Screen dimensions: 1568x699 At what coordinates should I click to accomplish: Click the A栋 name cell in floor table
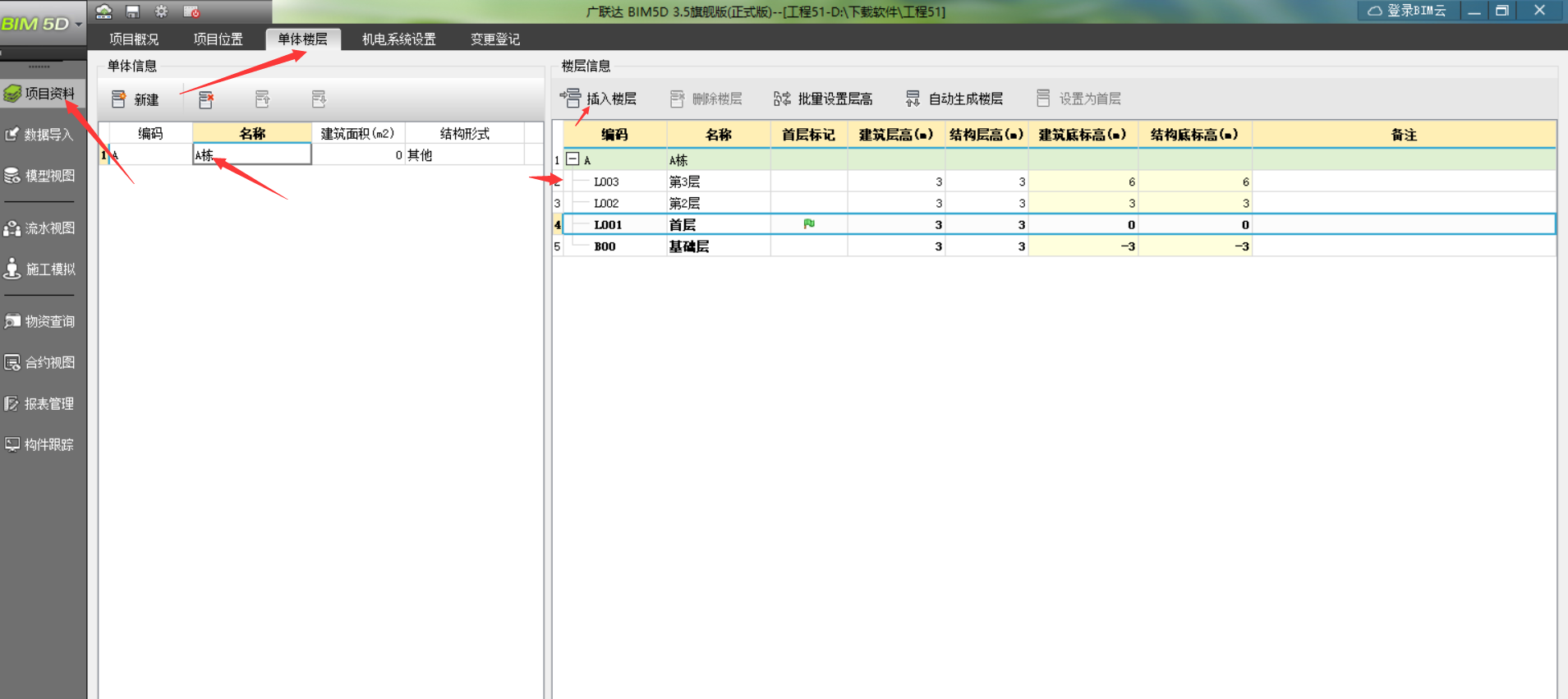tap(719, 160)
